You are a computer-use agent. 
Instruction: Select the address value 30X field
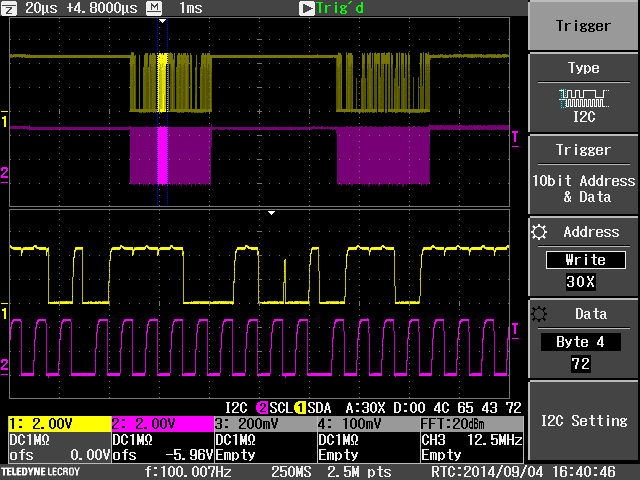[x=583, y=282]
